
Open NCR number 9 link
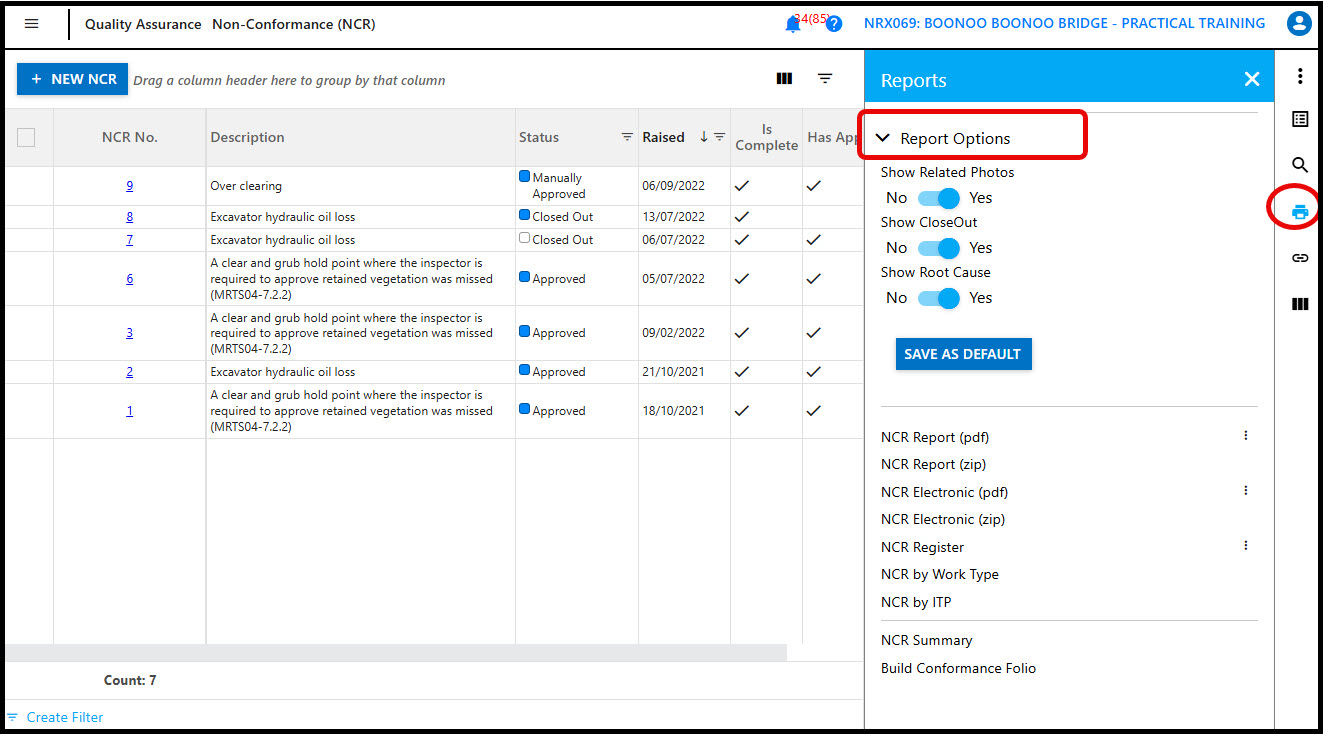click(129, 186)
